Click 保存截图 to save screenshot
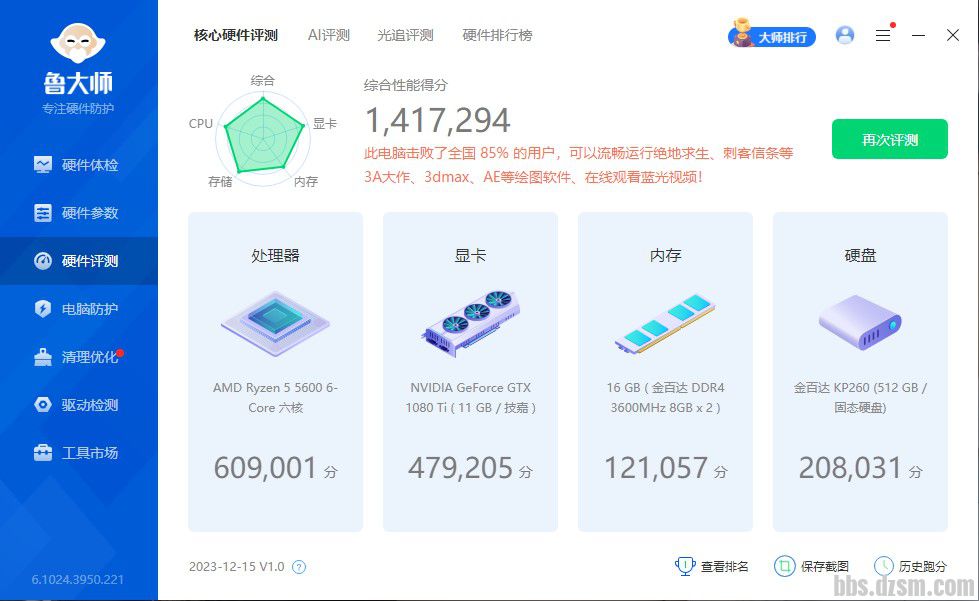 pyautogui.click(x=812, y=567)
